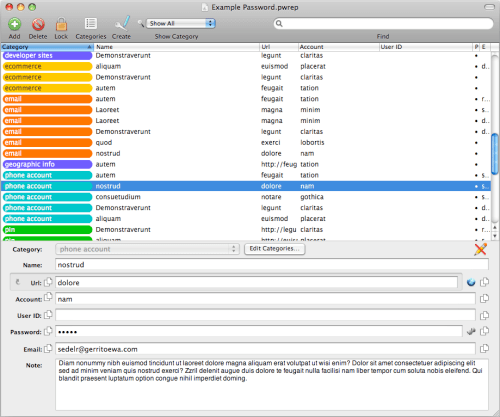Click the document icon in the title bar
The image size is (500, 417).
[x=205, y=7]
